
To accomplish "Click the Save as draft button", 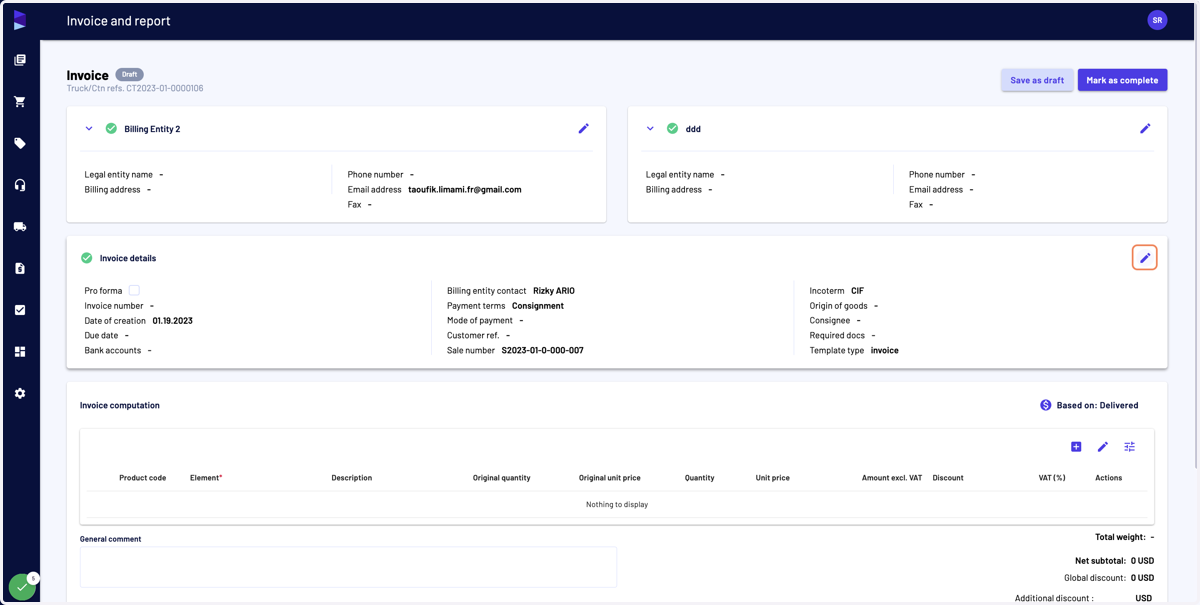I will 1037,80.
